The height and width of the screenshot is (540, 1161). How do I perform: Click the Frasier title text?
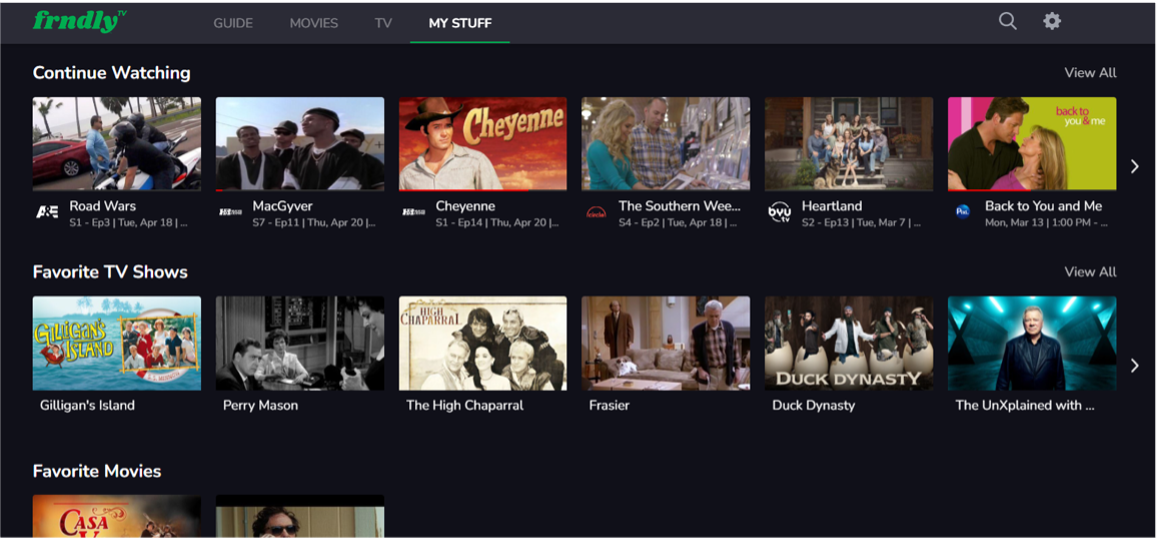pyautogui.click(x=609, y=405)
